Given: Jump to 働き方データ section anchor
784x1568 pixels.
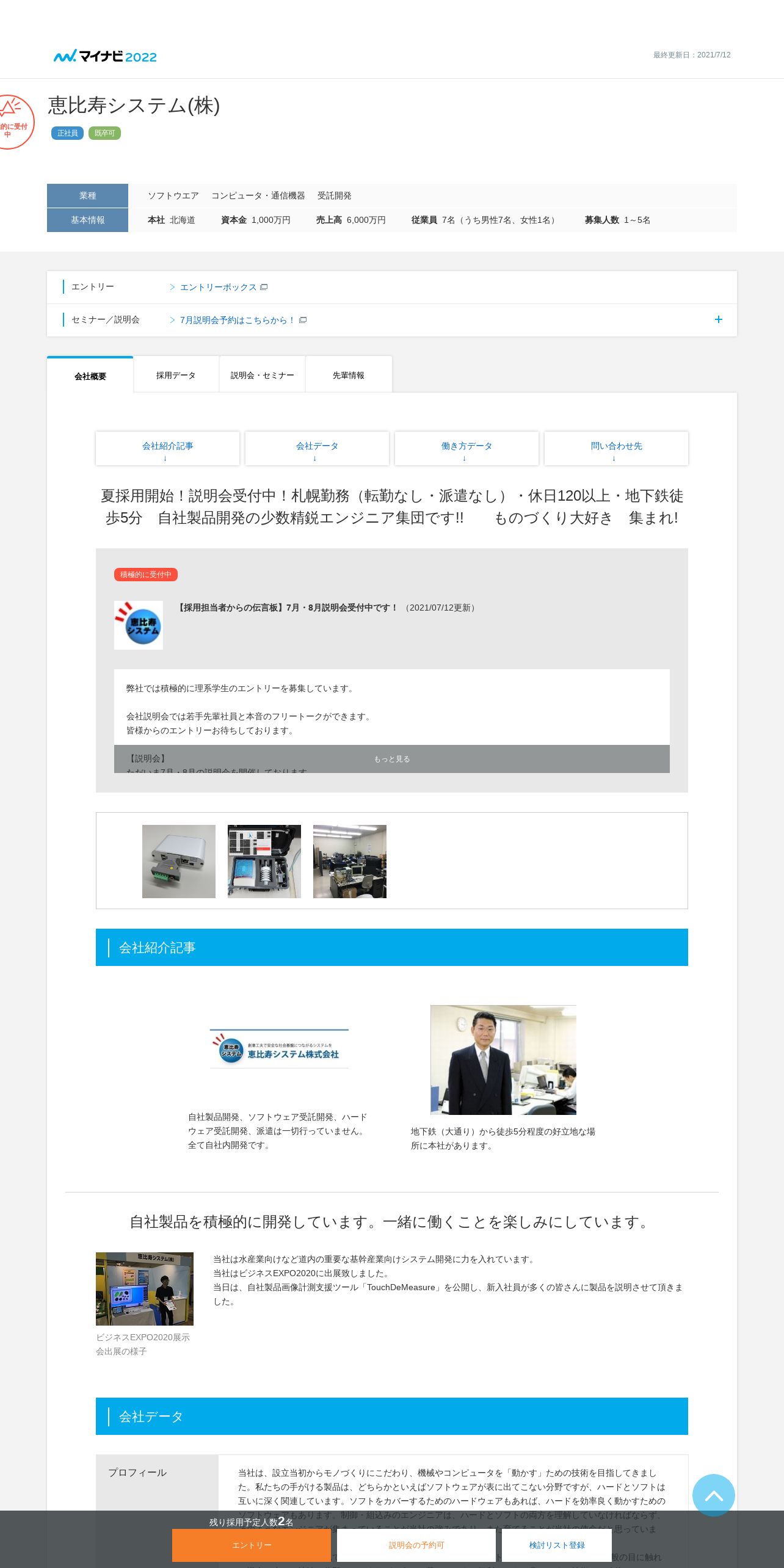Looking at the screenshot, I should tap(466, 449).
